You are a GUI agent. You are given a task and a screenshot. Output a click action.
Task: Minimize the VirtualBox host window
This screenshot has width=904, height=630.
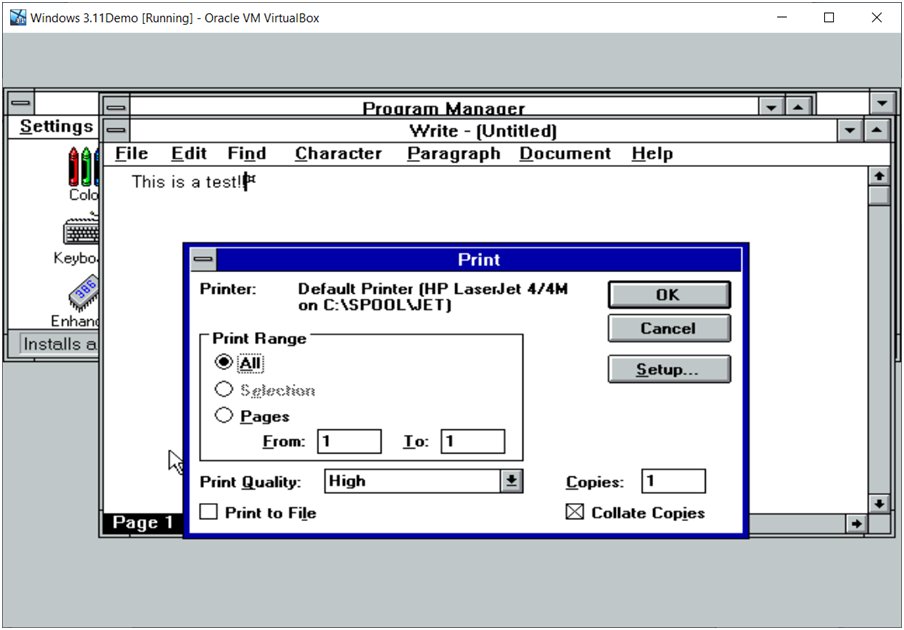[x=782, y=17]
